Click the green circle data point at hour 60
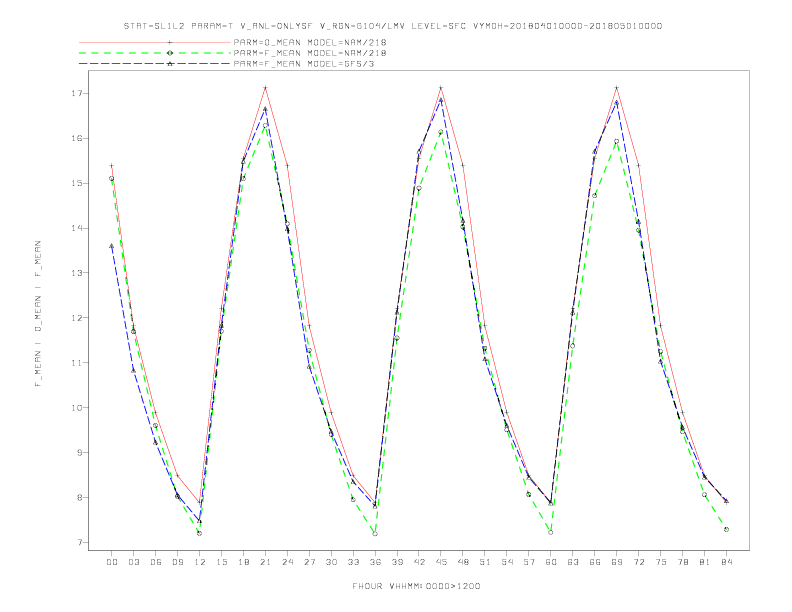Image resolution: width=792 pixels, height=612 pixels. tap(551, 532)
